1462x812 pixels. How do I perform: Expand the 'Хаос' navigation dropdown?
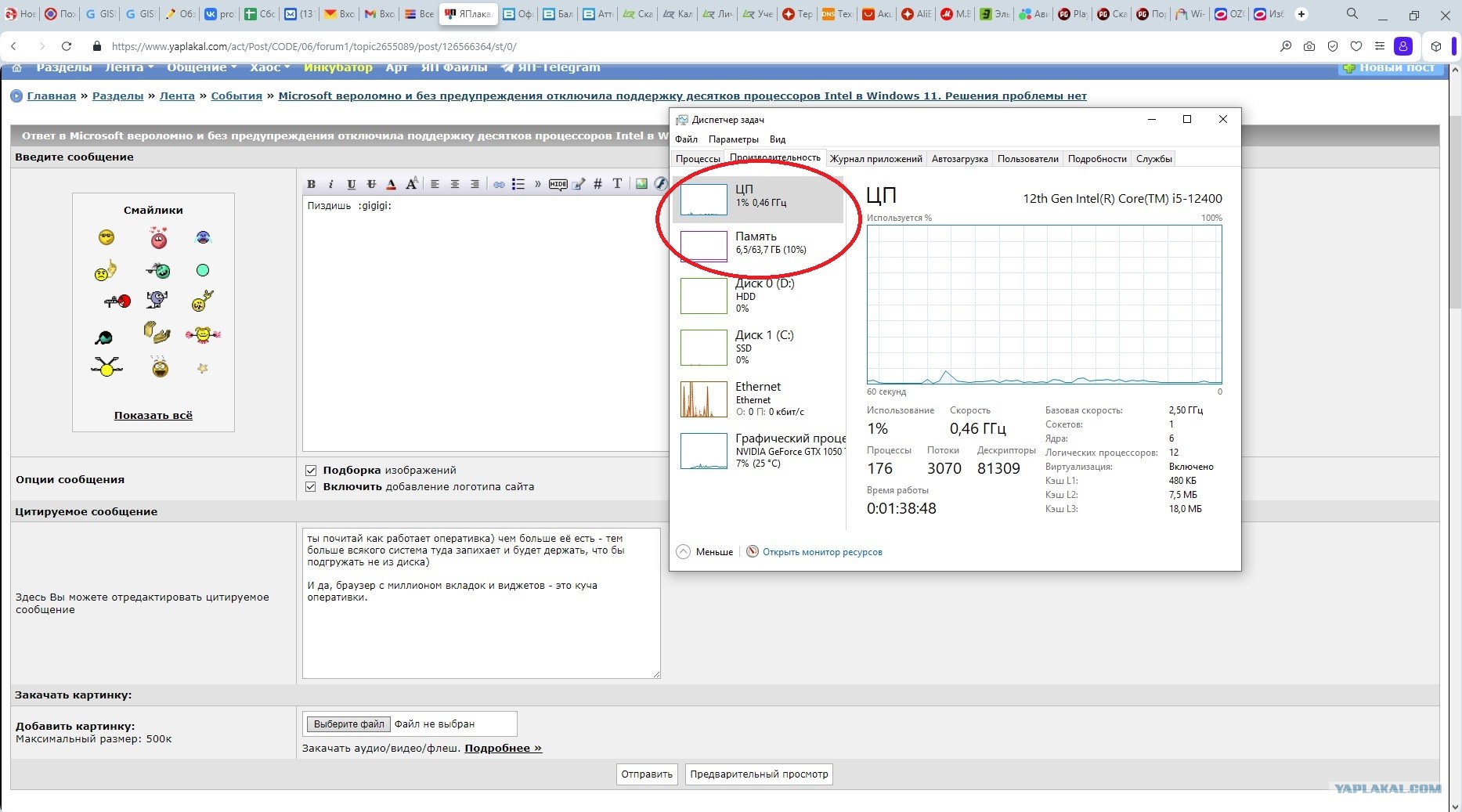(x=270, y=67)
